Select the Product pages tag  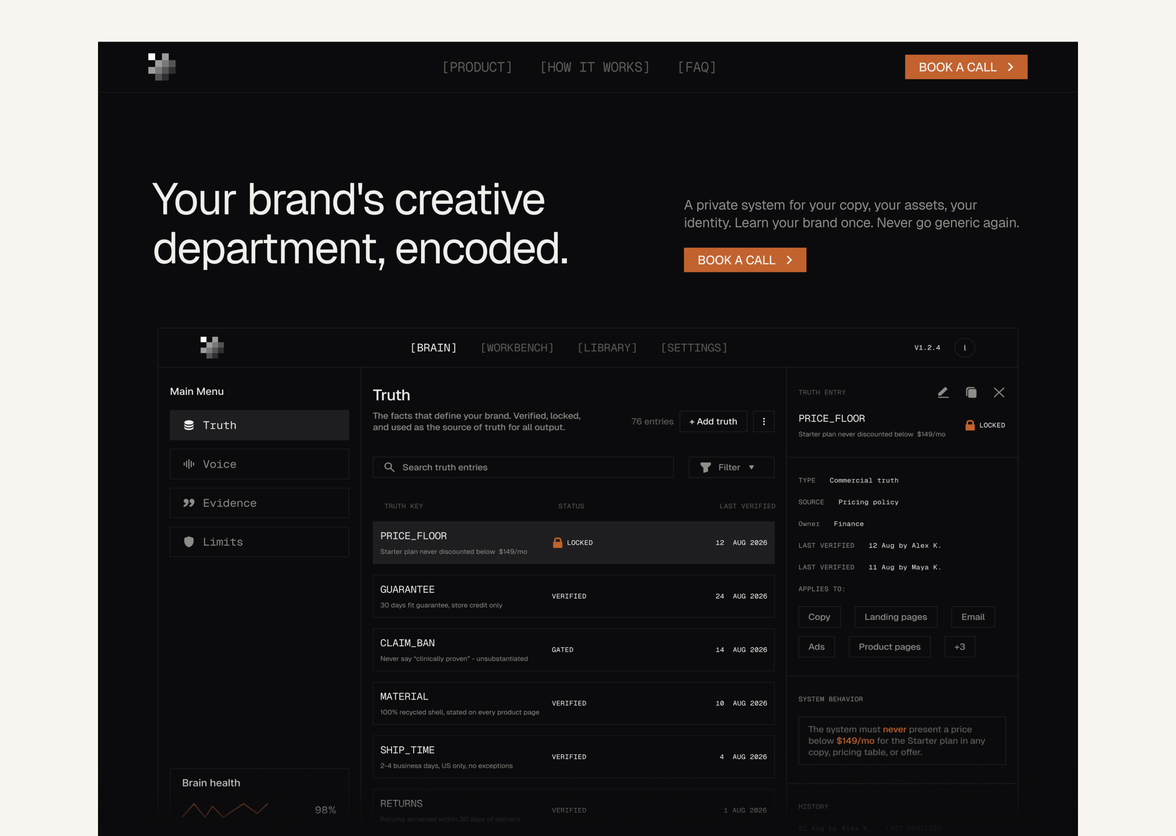(890, 647)
